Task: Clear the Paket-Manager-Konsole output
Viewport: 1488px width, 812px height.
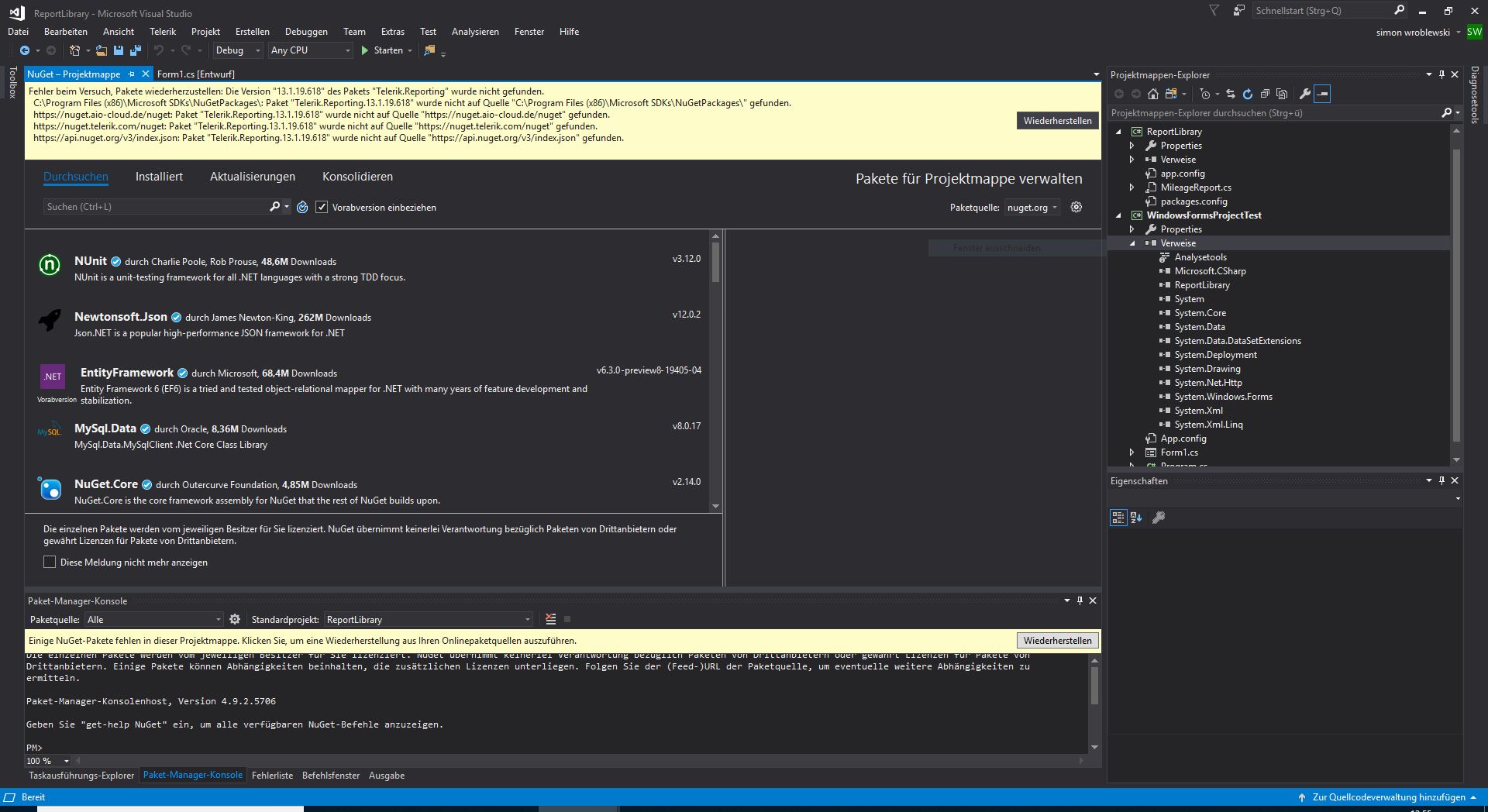Action: pos(551,619)
